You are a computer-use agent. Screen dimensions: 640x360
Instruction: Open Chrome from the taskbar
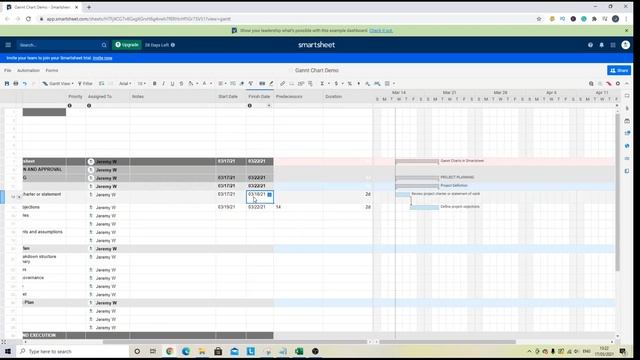(x=169, y=351)
